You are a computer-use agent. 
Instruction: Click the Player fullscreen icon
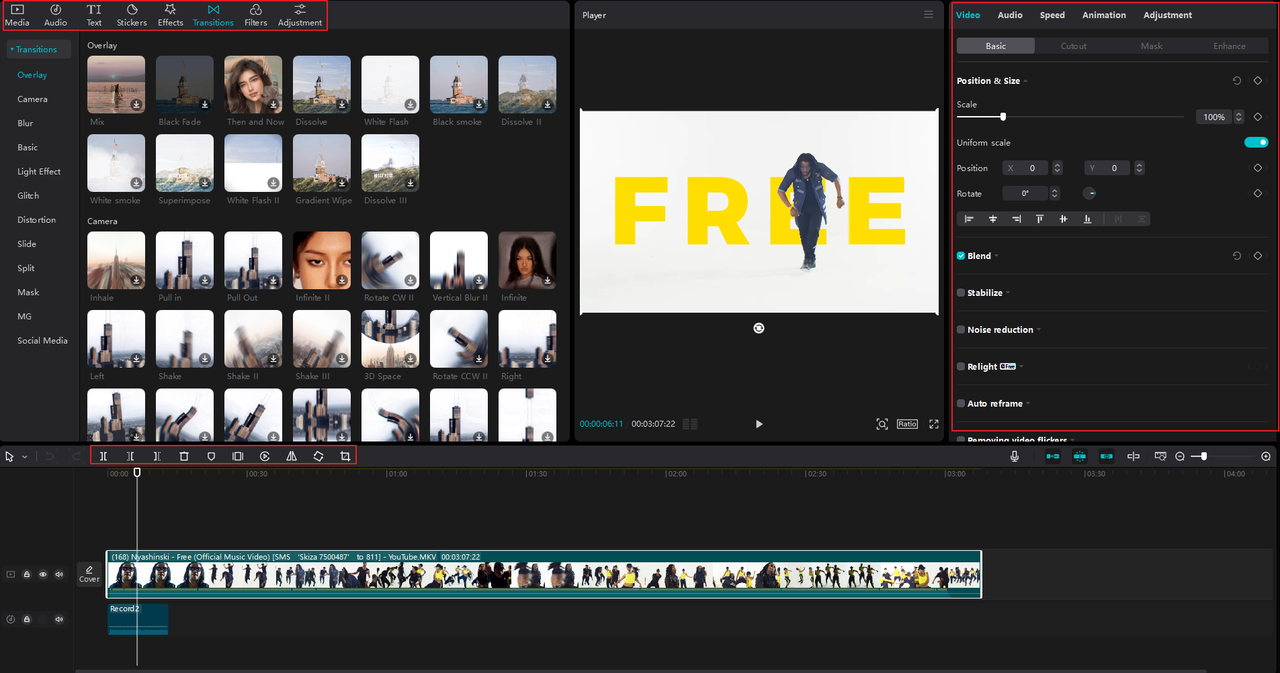934,424
